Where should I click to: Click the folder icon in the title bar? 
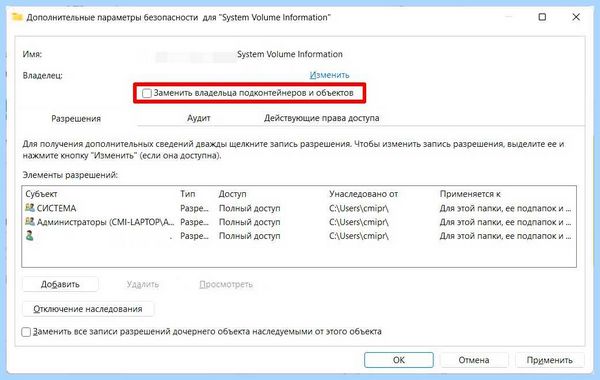click(x=17, y=17)
